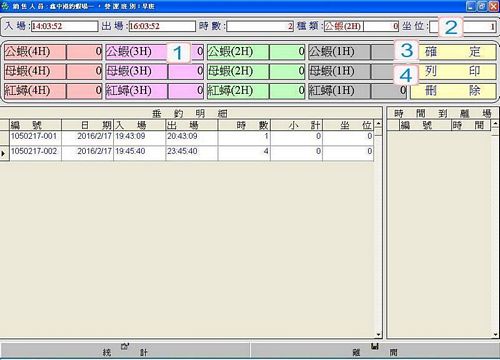Click the 離開 exit button

tap(375, 350)
